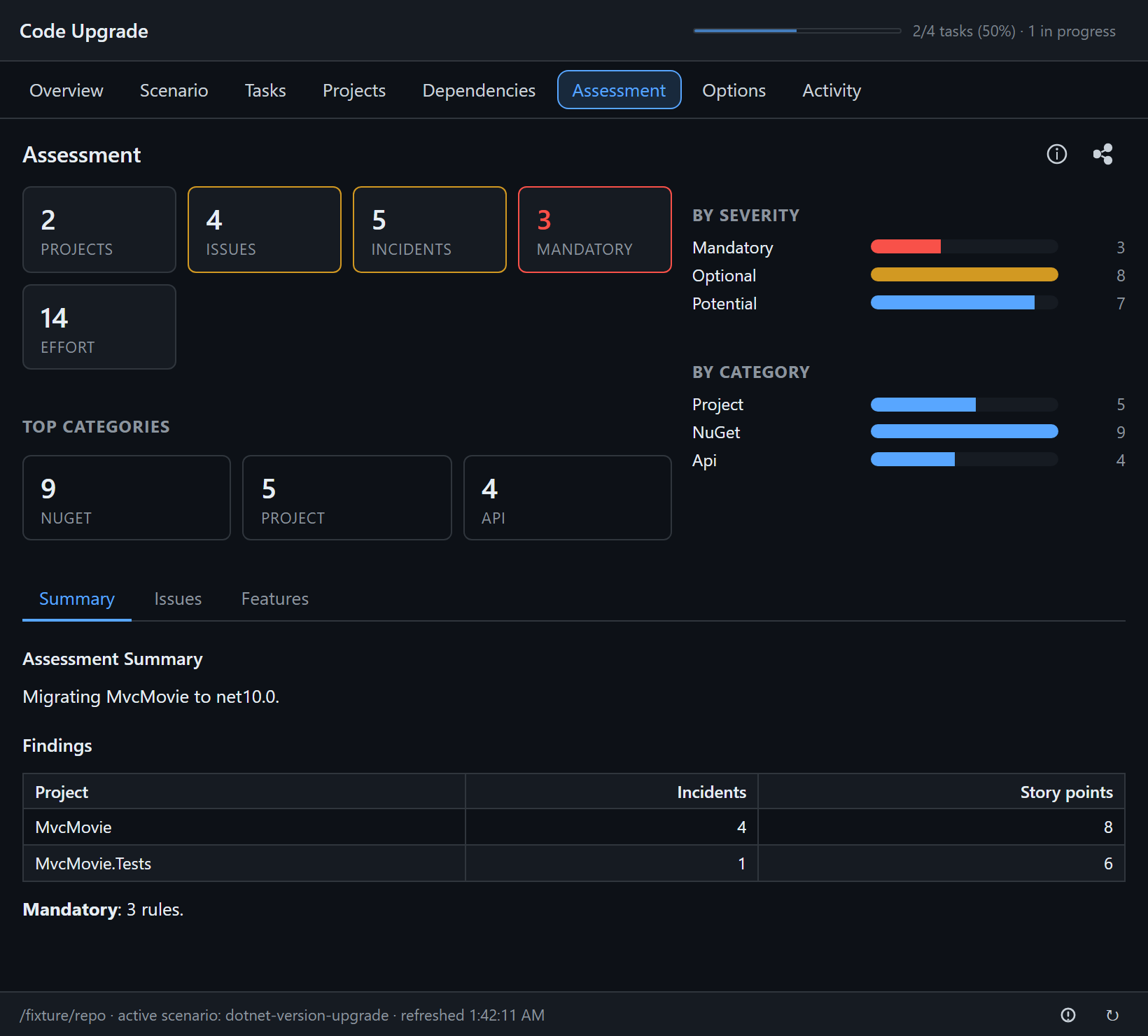Click MvcMovie story points value 8
Screen dimensions: 1148x1036
(x=1108, y=827)
